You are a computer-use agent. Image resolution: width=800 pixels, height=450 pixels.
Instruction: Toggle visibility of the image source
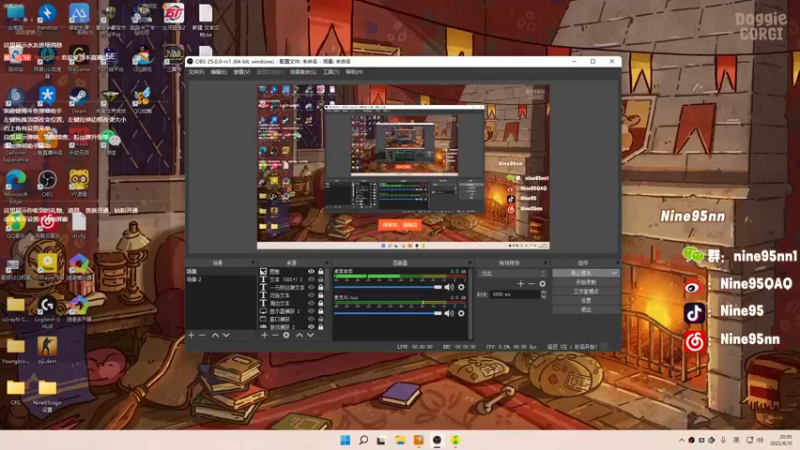(311, 271)
